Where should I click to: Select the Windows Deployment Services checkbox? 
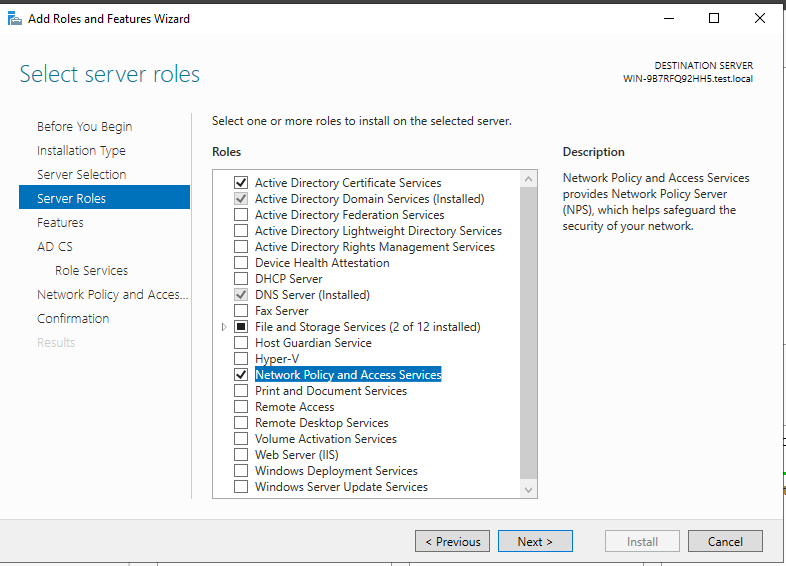[241, 471]
